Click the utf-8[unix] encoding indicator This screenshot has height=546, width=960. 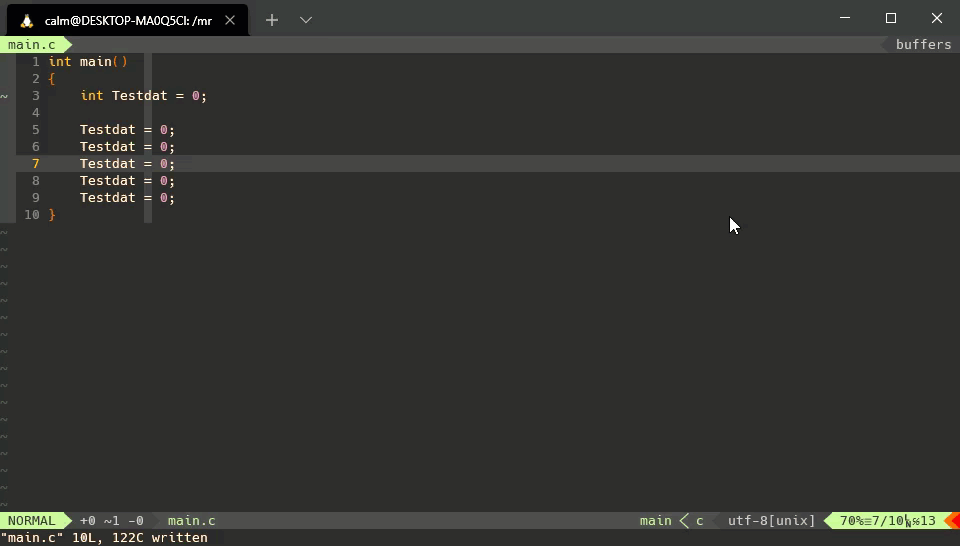[x=771, y=521]
